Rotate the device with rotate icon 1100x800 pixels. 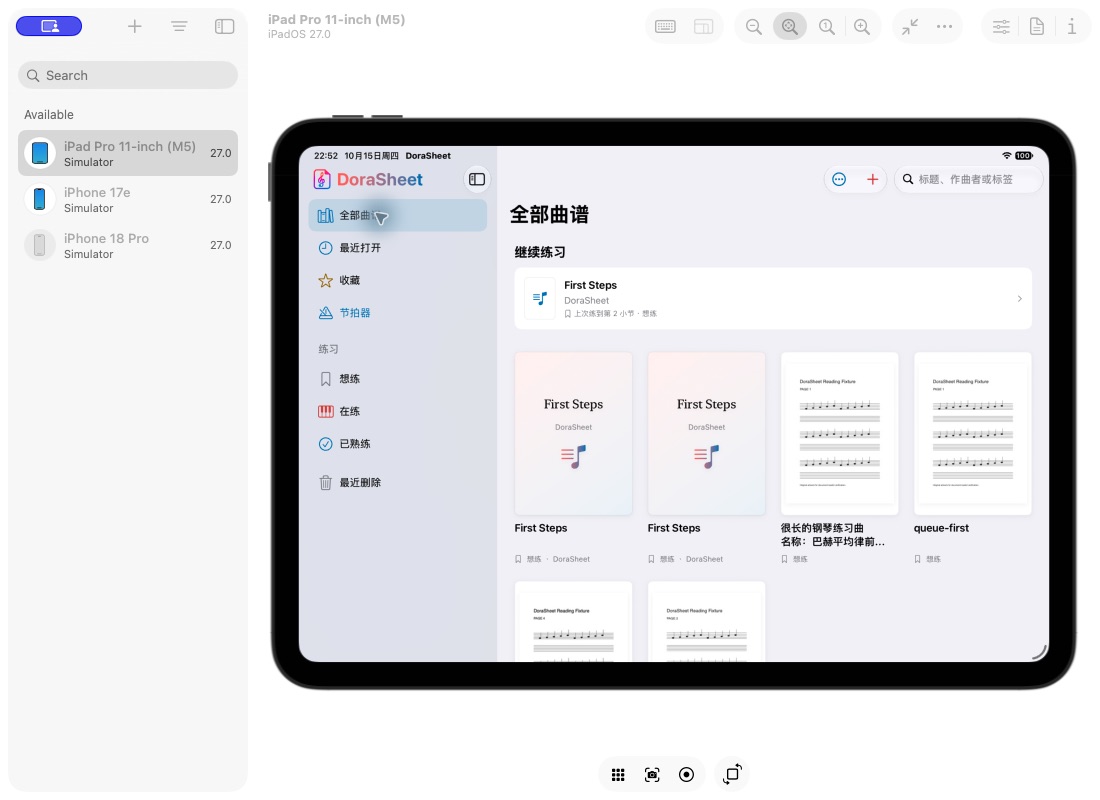tap(732, 774)
